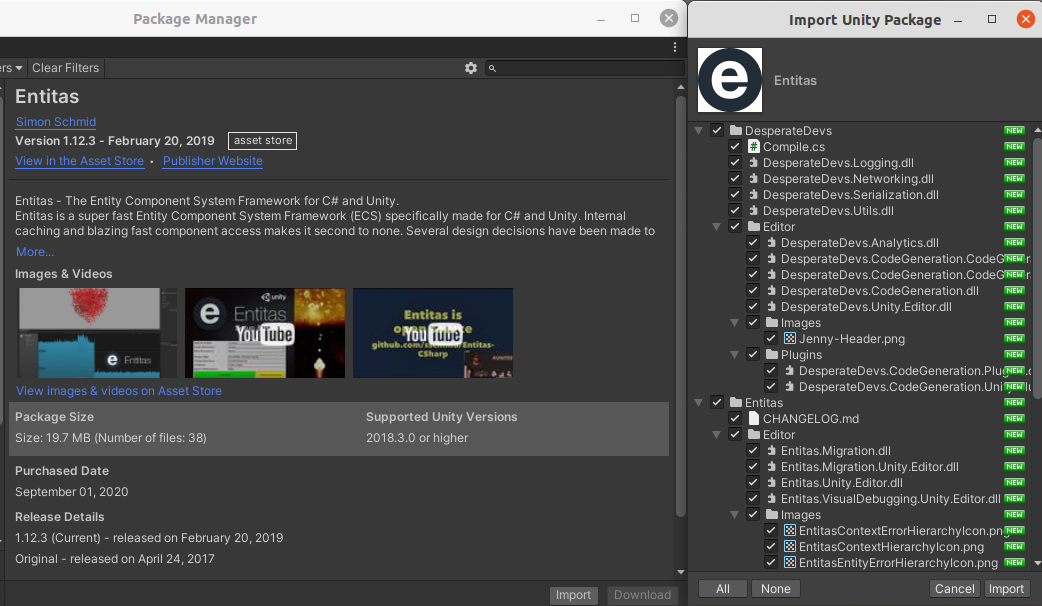Click the Entitas.Migration.dll plugin icon
The image size is (1042, 606).
772,451
